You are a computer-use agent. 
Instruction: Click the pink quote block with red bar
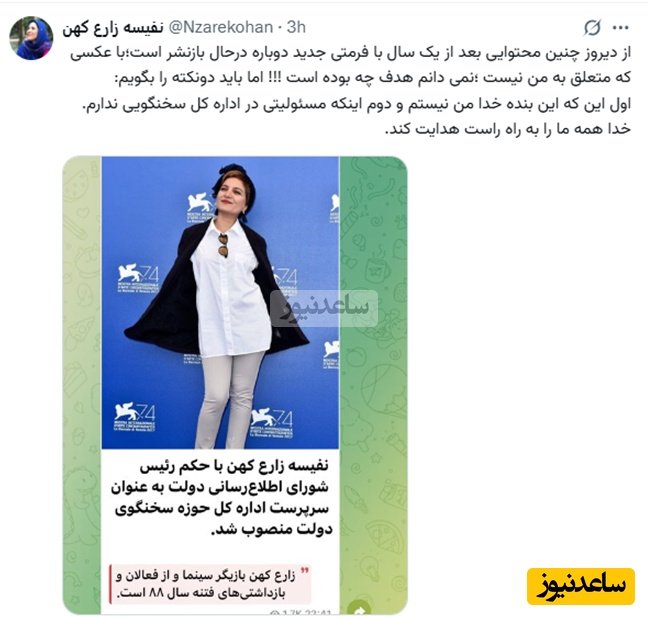click(210, 584)
